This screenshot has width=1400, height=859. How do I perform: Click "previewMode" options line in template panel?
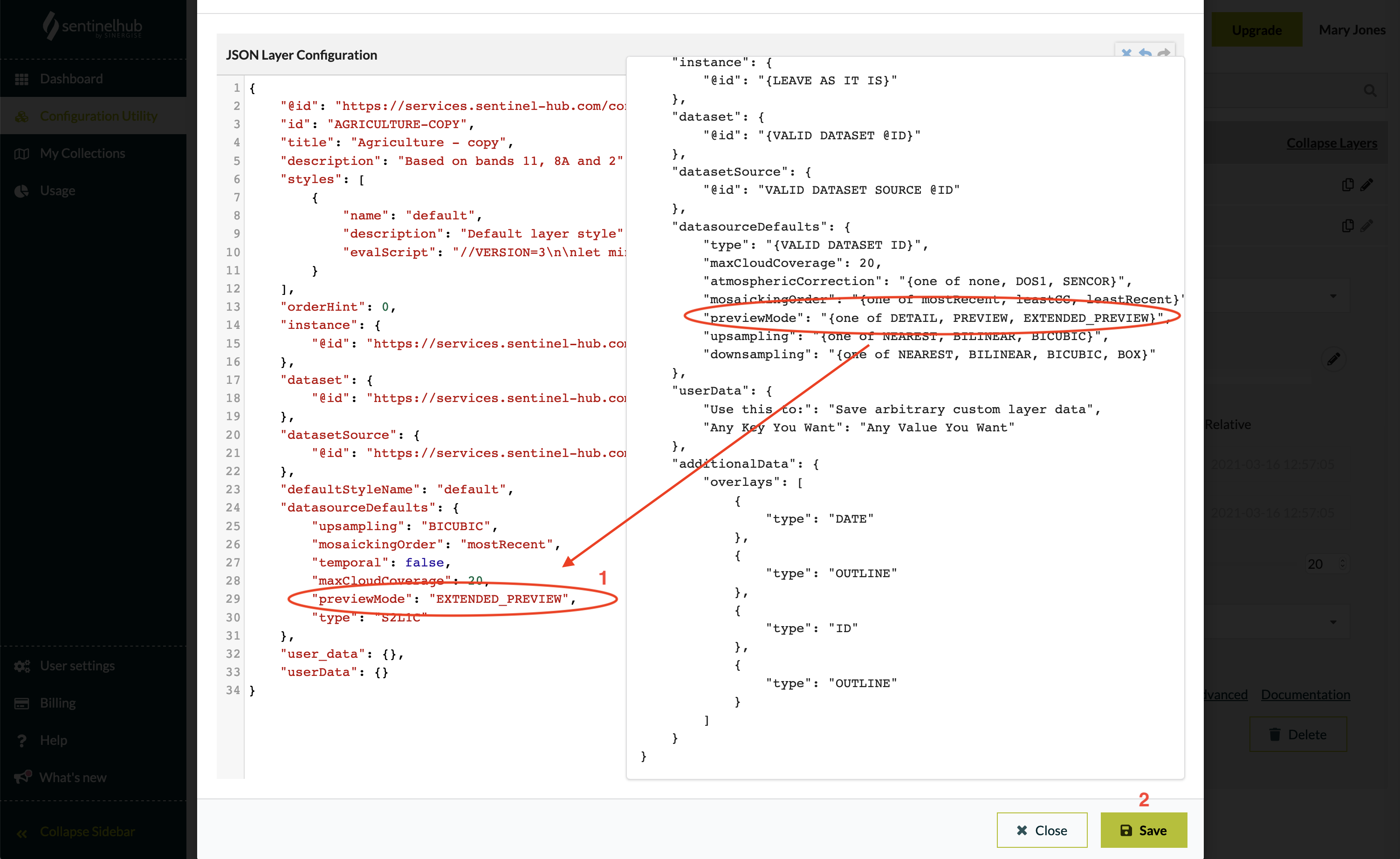[937, 318]
